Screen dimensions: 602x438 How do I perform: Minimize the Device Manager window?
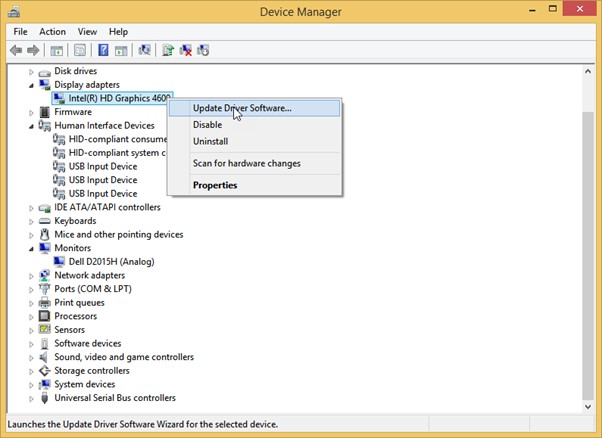tap(532, 10)
